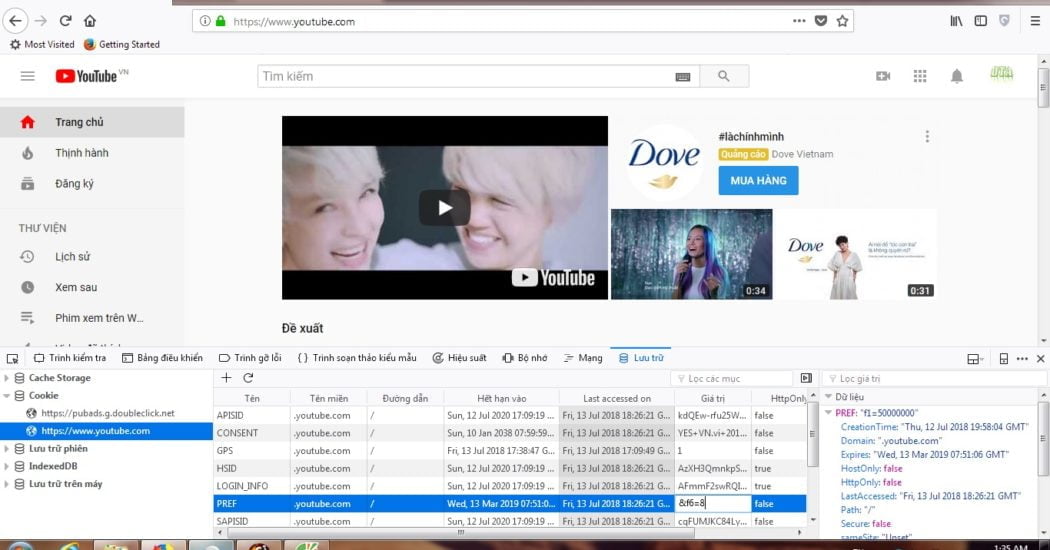Open Trình soạn thảo kiểu mẫu tab
The image size is (1050, 550).
coord(357,358)
